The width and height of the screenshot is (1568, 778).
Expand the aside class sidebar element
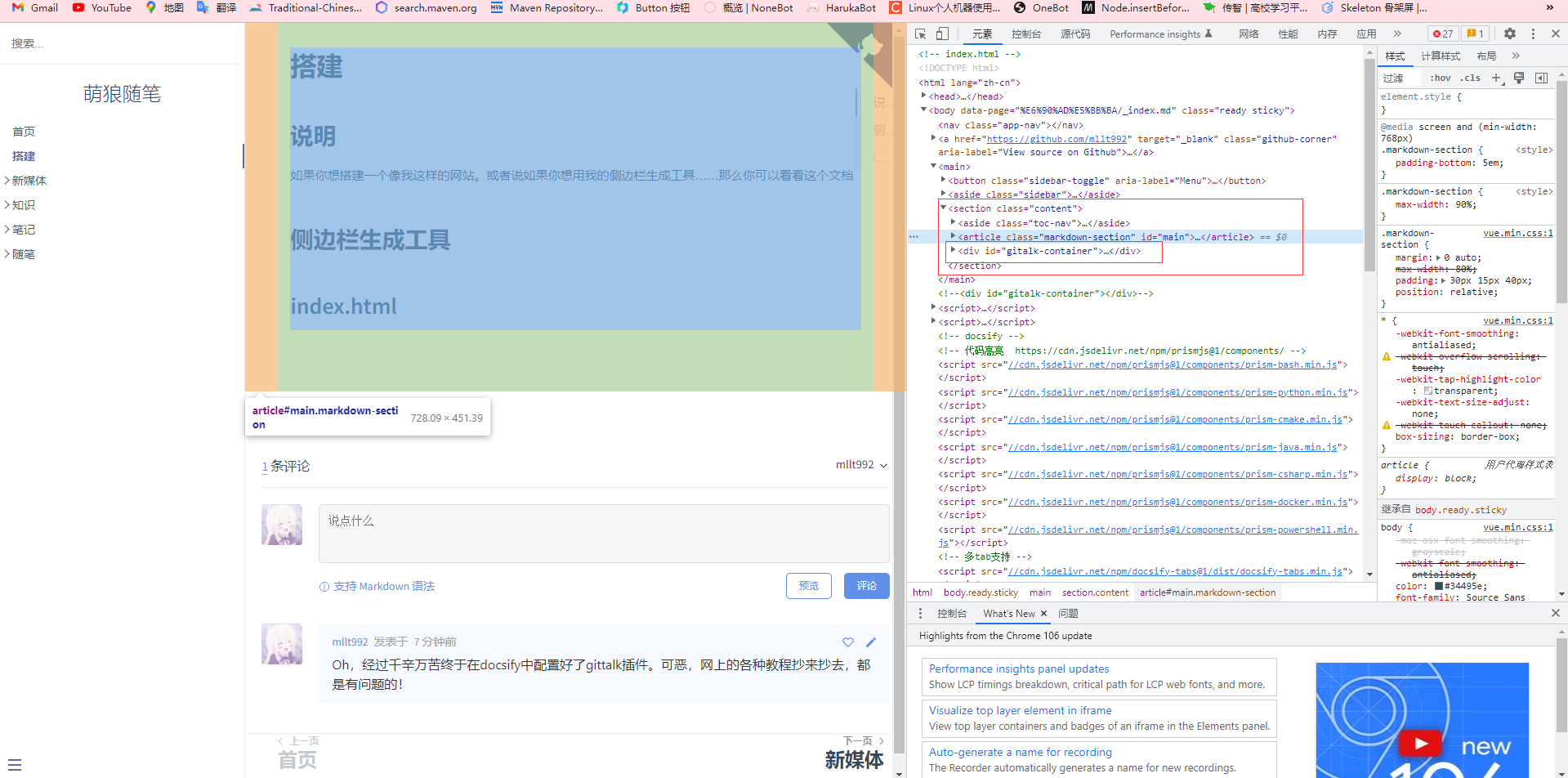(944, 194)
